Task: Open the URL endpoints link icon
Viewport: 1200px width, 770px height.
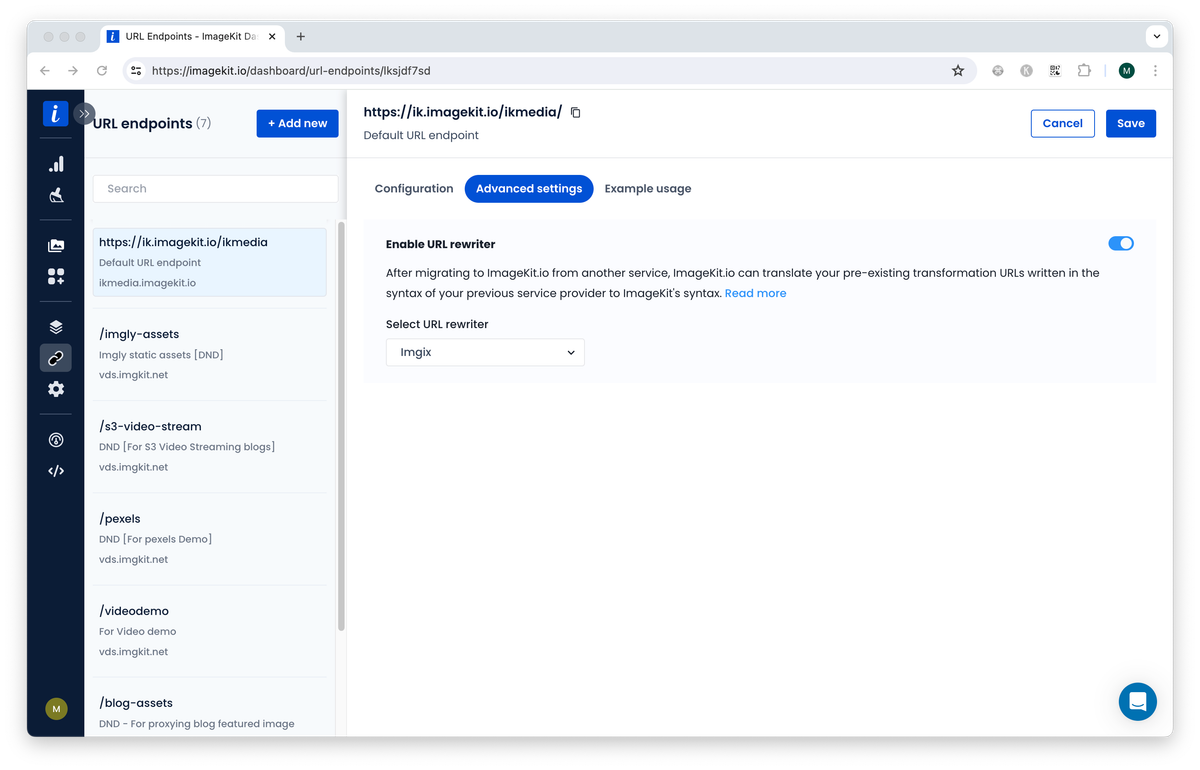Action: coord(56,358)
